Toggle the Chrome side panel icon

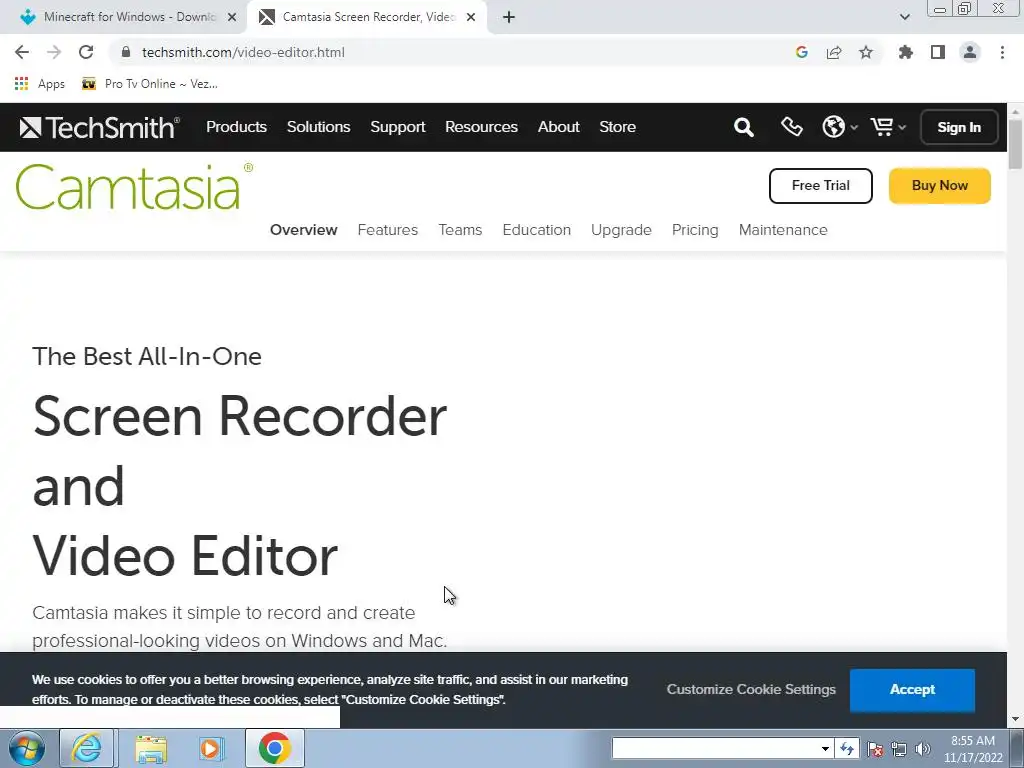pyautogui.click(x=938, y=52)
